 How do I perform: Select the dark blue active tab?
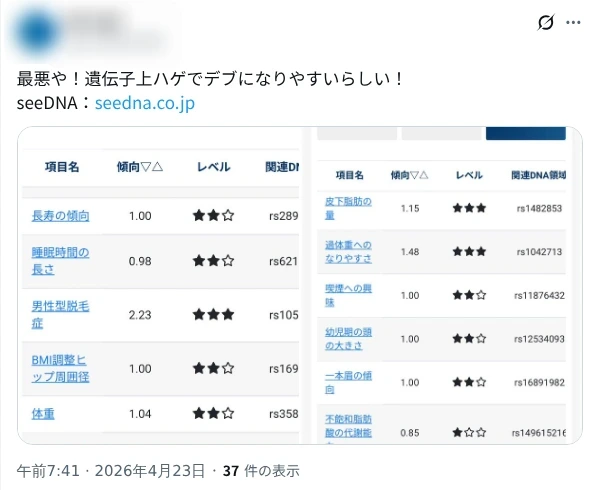pos(526,133)
